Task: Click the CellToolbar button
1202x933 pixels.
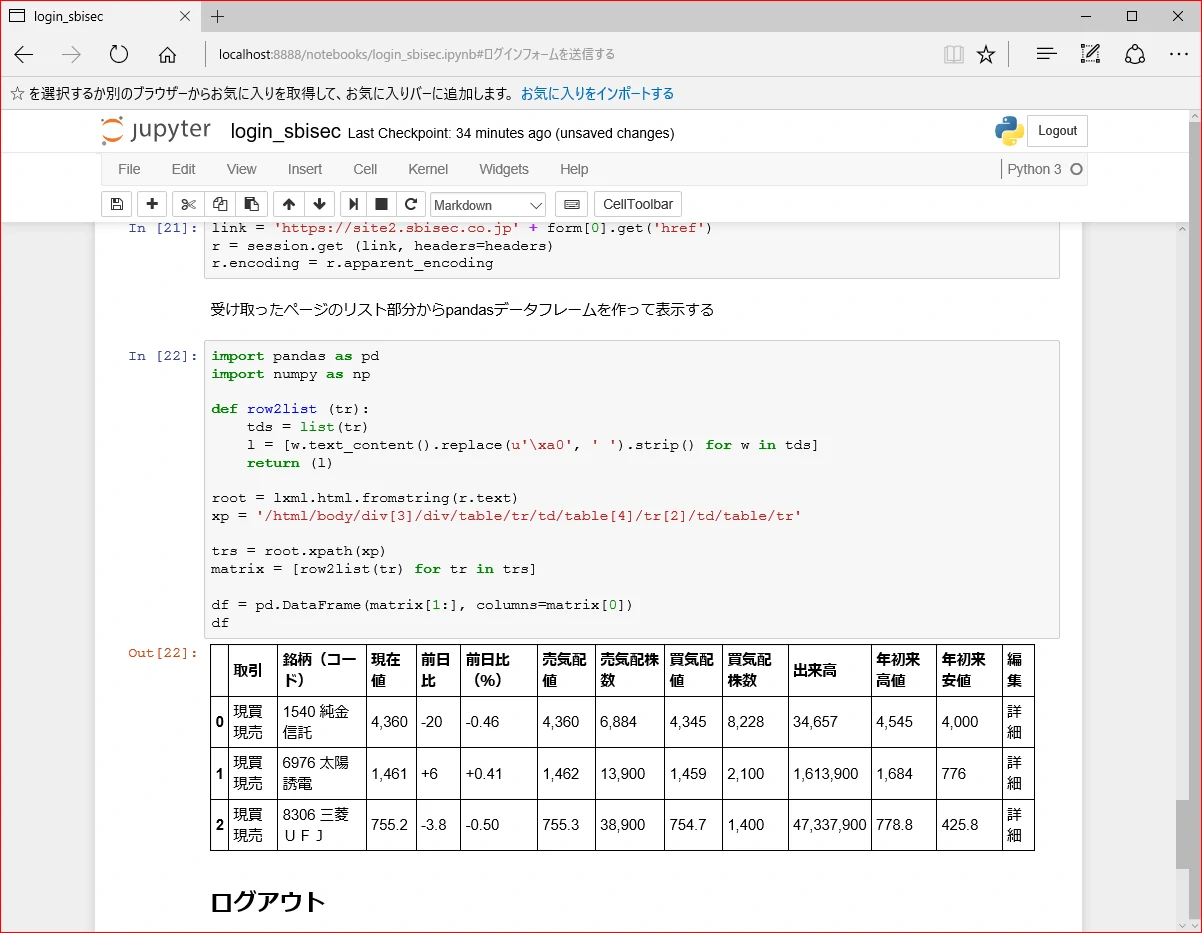Action: (638, 204)
